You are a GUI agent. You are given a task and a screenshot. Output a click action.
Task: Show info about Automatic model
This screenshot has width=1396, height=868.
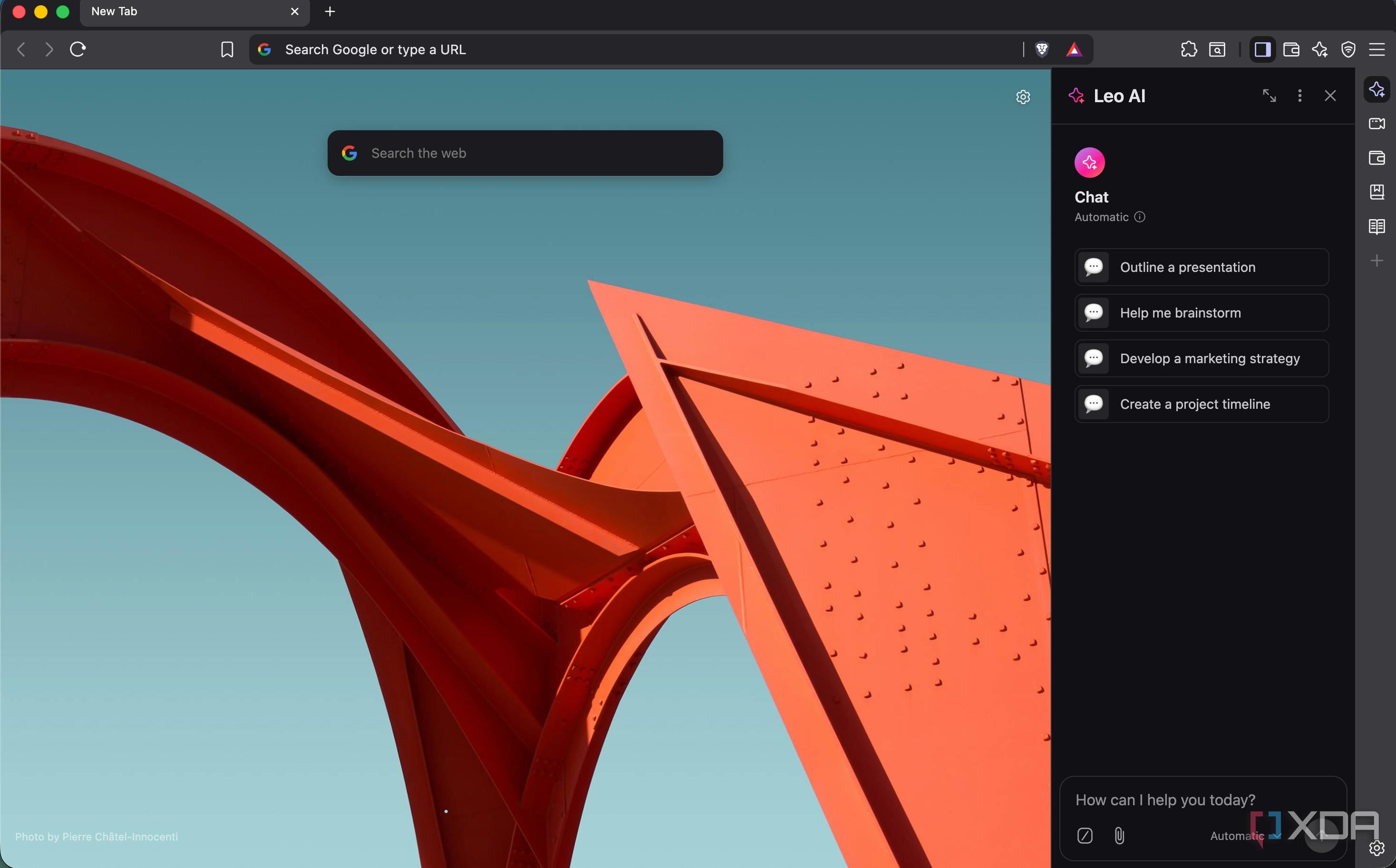(1139, 217)
